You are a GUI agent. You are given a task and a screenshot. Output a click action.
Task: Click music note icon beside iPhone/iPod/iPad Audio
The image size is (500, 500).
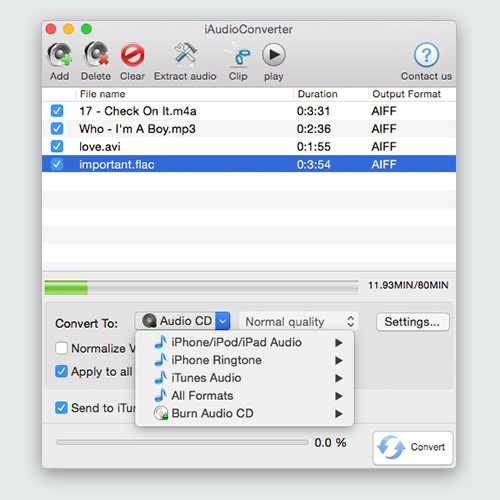click(161, 342)
